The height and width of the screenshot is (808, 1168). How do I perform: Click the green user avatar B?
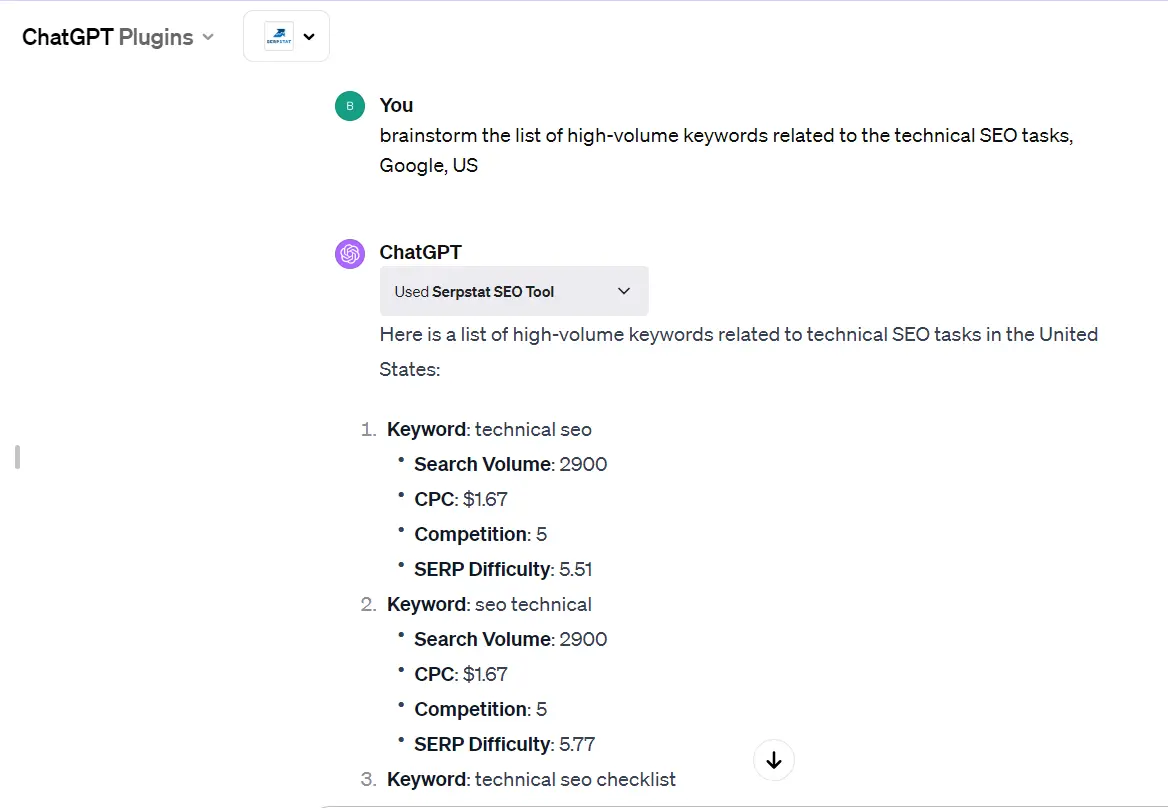click(349, 106)
